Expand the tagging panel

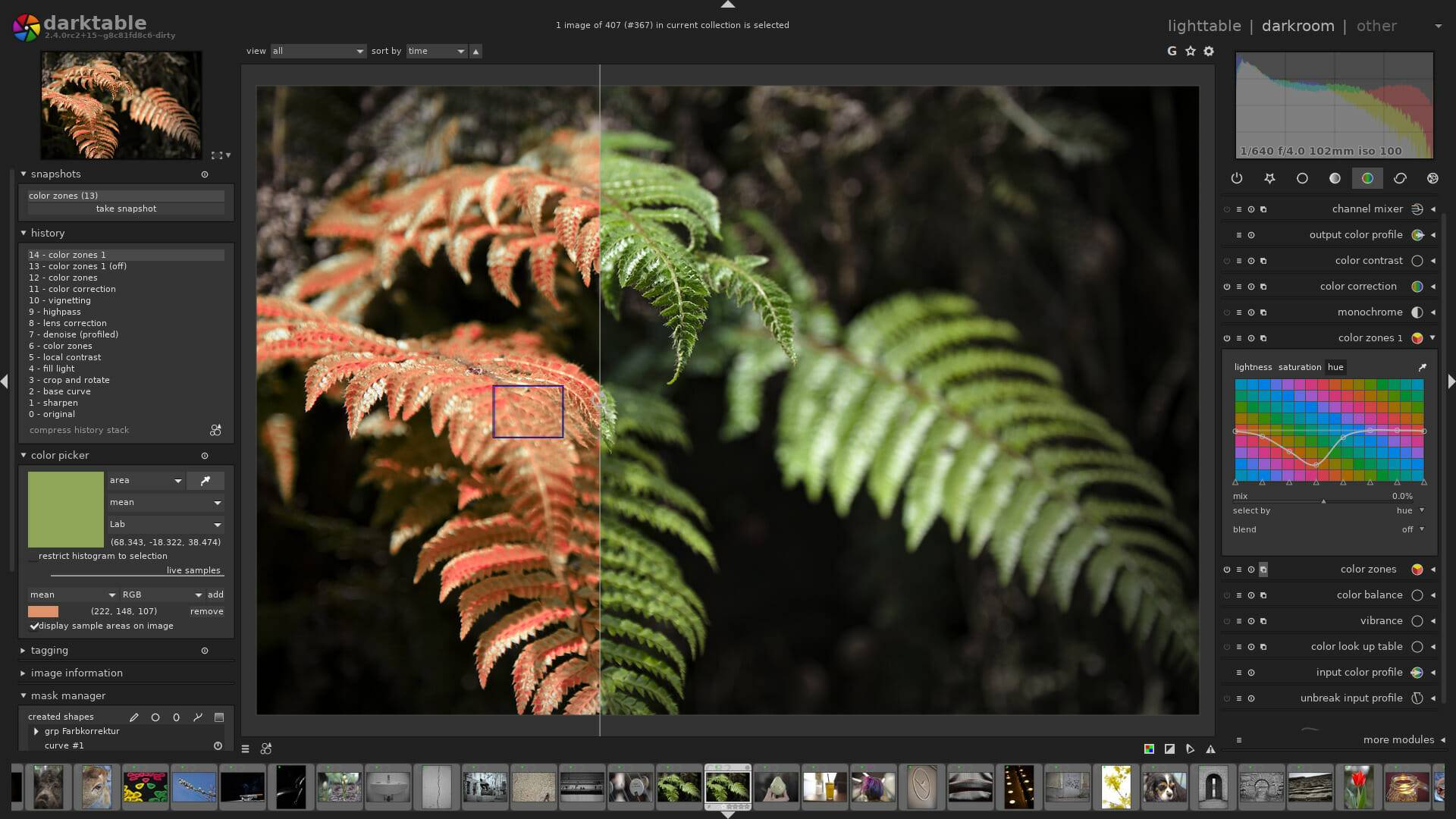[49, 650]
